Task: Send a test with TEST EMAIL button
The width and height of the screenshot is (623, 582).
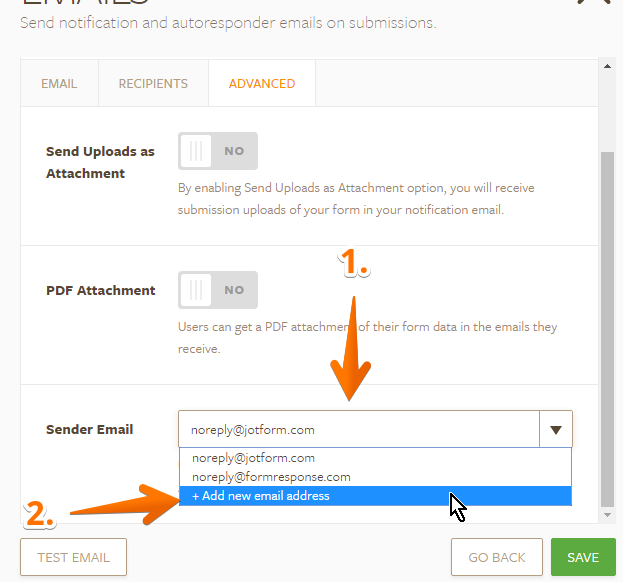Action: point(74,557)
